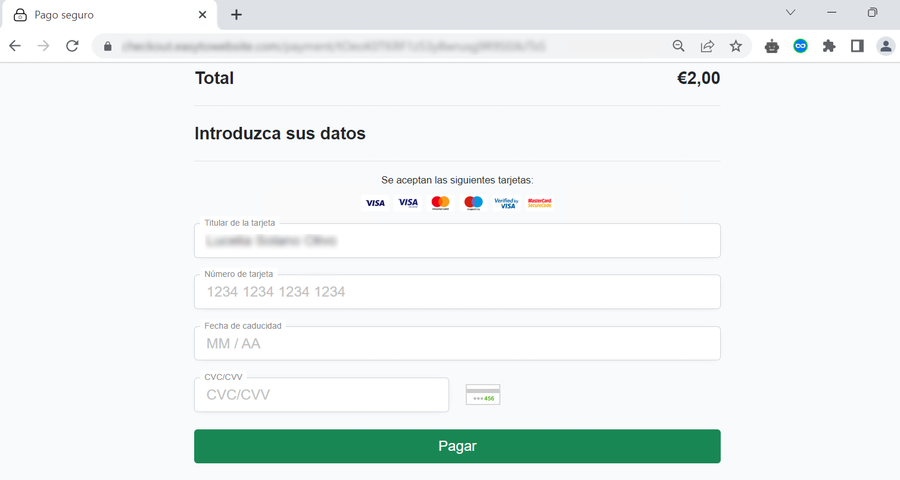Click the blue infinity extension icon
This screenshot has width=900, height=480.
pos(800,46)
